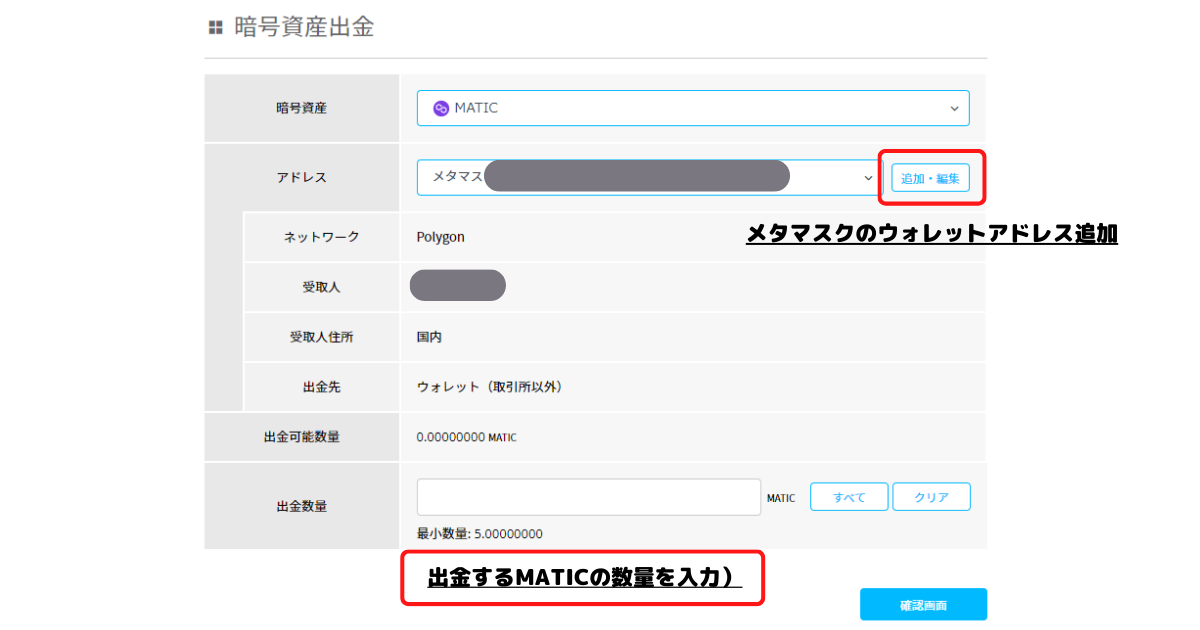
Task: Select the Polygon network value
Action: pos(441,237)
